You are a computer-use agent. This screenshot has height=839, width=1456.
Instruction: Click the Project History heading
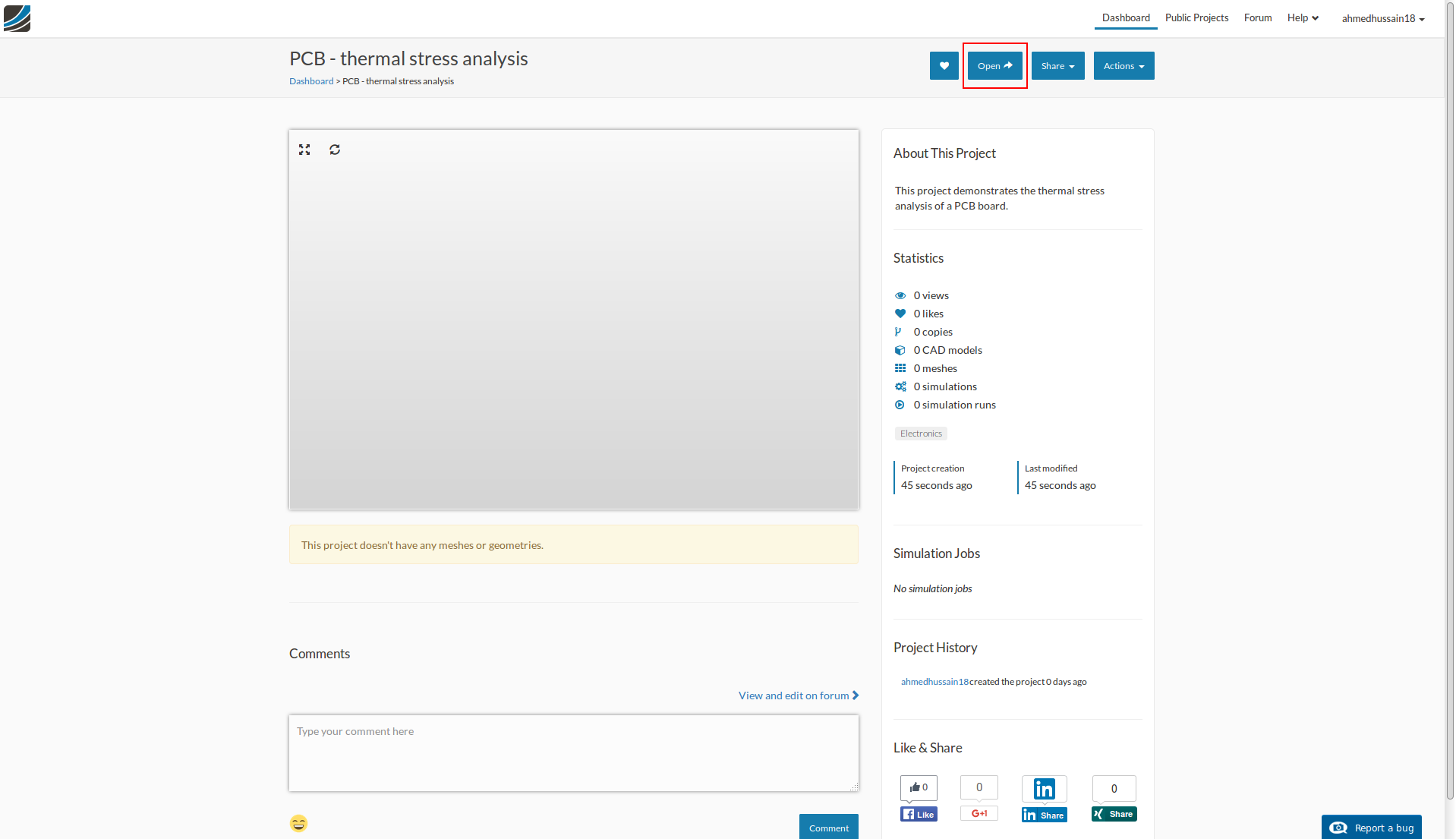click(935, 648)
